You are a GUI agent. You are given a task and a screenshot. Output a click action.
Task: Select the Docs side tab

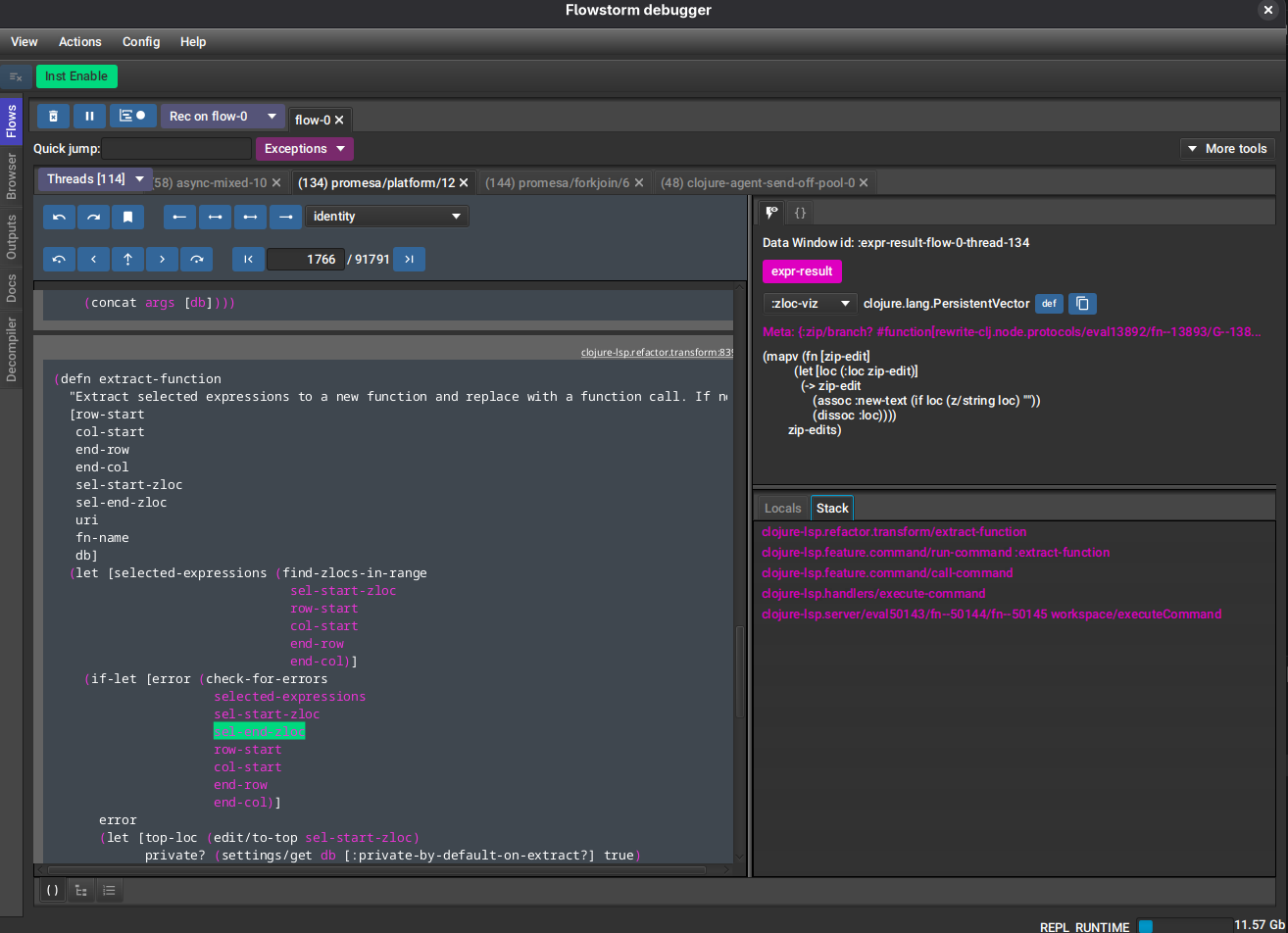12,288
